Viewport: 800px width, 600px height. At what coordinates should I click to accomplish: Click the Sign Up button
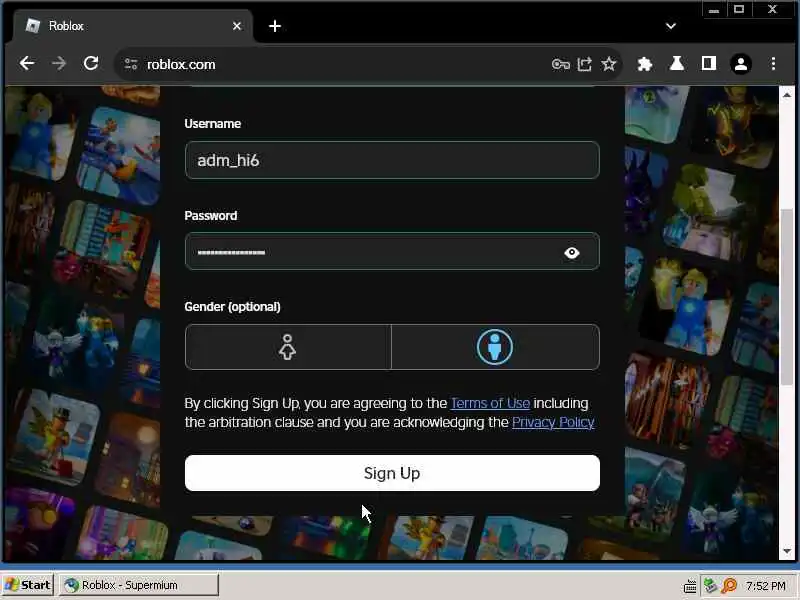point(392,473)
